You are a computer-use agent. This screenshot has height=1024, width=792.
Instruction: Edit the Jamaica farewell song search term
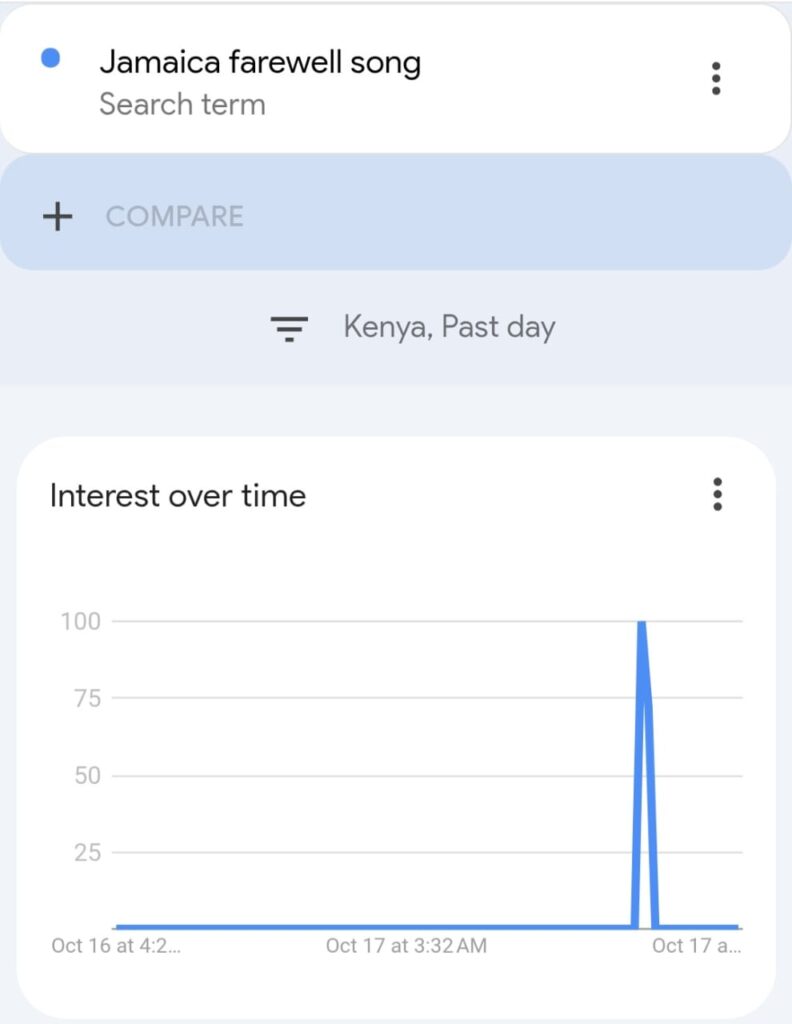tap(259, 63)
